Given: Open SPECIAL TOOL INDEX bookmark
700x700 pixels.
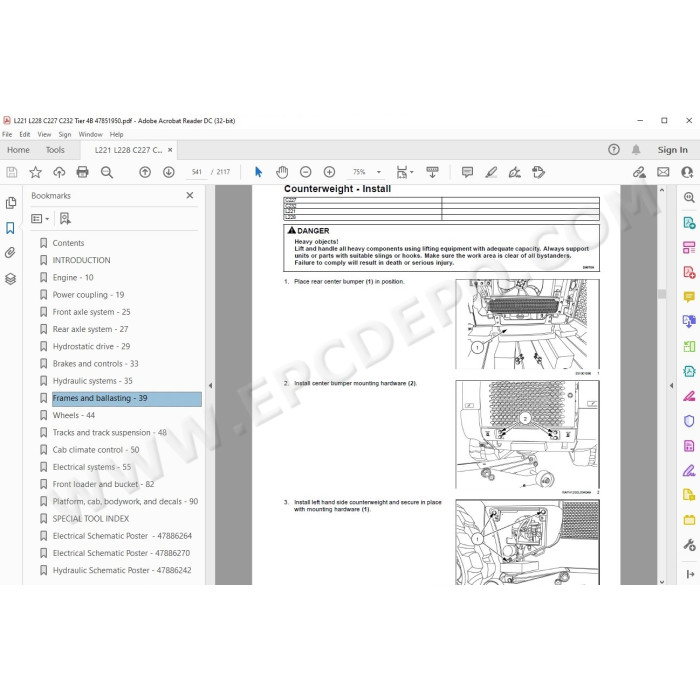Looking at the screenshot, I should point(91,519).
